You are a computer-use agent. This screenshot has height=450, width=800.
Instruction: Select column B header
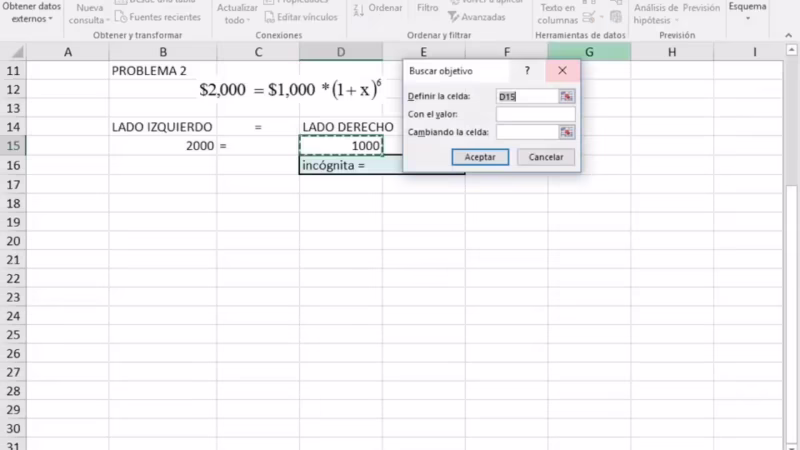click(x=163, y=52)
